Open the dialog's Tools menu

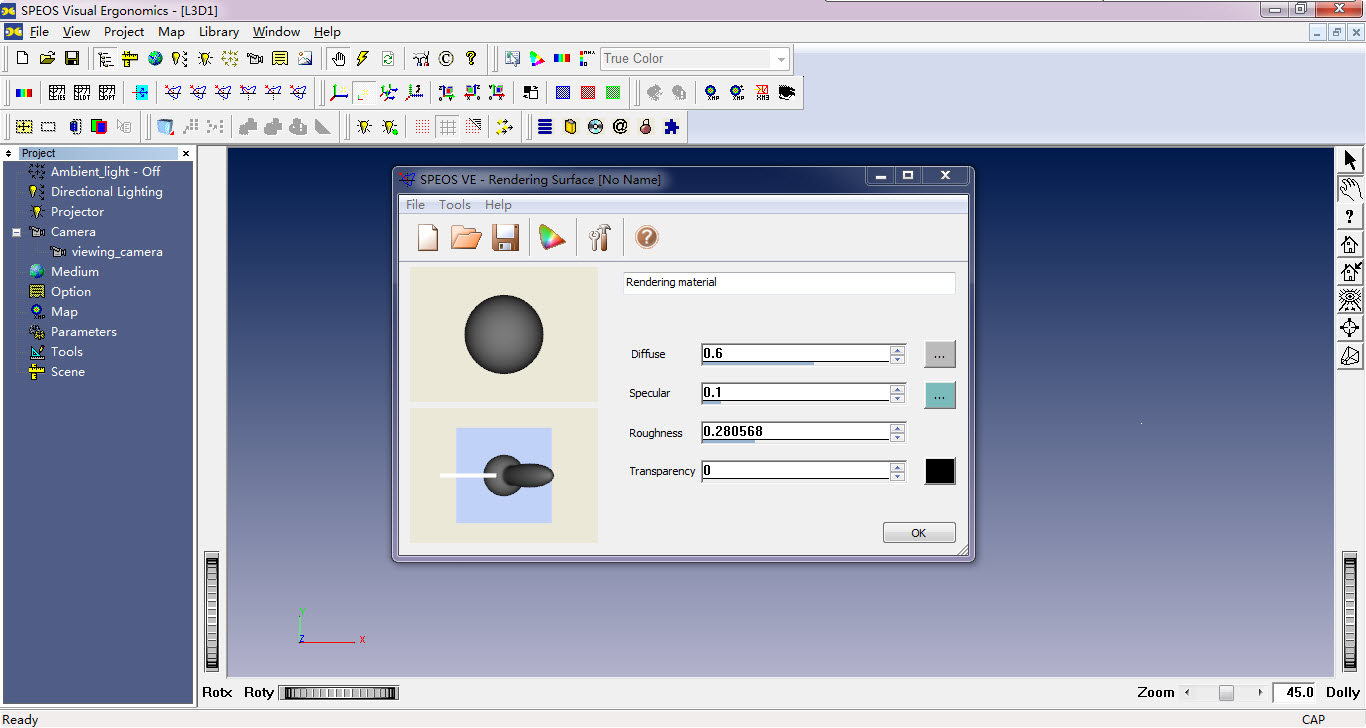coord(455,205)
